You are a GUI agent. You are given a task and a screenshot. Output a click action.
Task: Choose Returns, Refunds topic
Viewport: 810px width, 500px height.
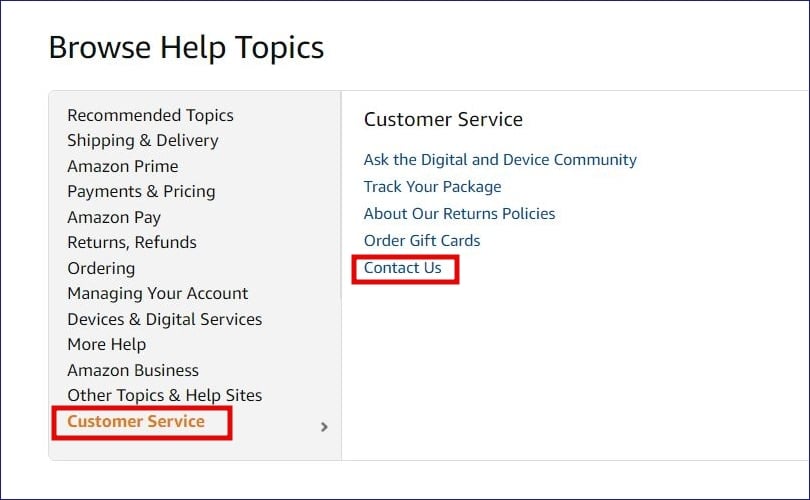pos(132,242)
